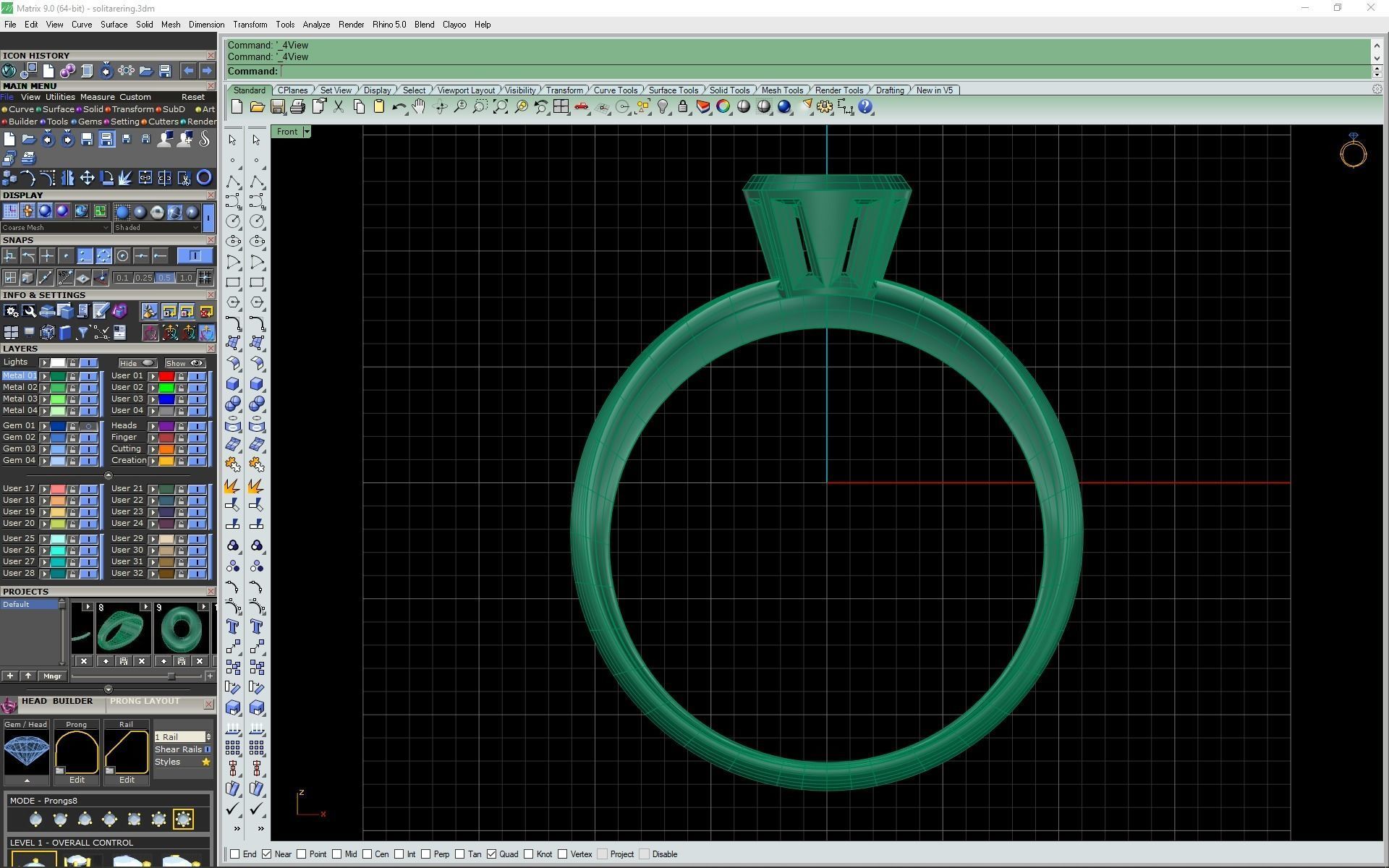
Task: Select the single-prong-pair first mode icon
Action: coord(35,819)
